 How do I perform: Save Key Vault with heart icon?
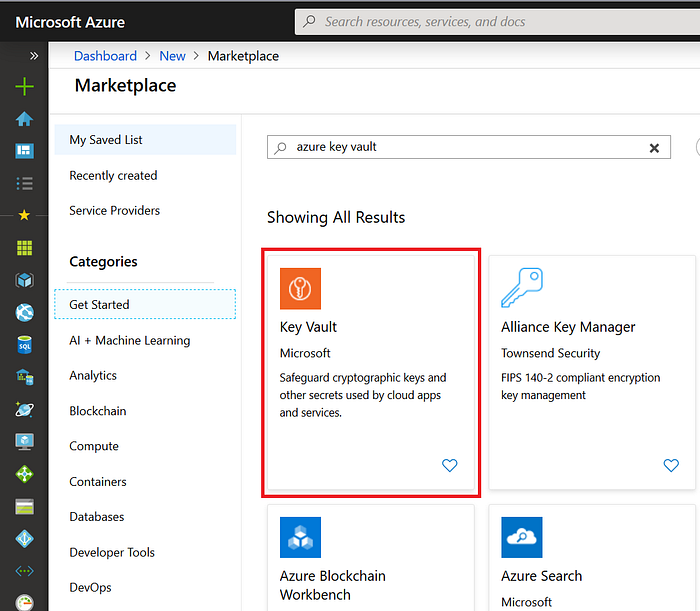coord(450,466)
